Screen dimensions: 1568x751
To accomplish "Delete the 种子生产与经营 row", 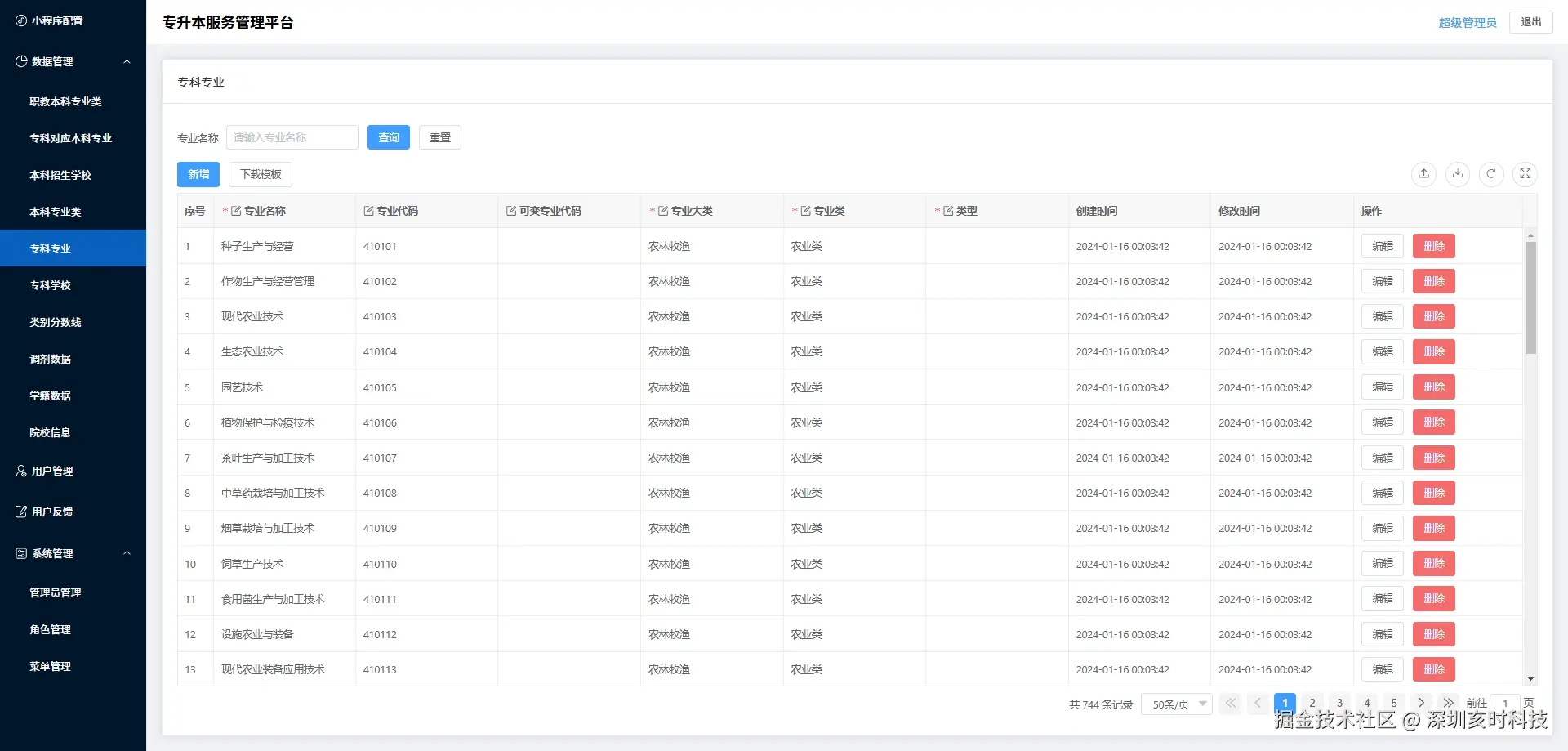I will tap(1434, 246).
